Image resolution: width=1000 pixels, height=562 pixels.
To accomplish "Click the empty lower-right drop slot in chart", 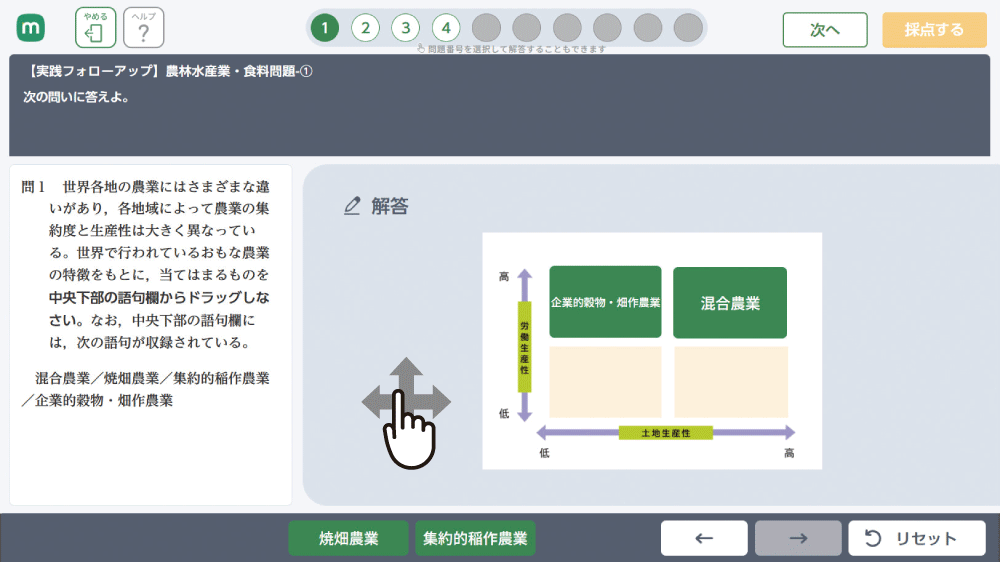I will (x=731, y=382).
